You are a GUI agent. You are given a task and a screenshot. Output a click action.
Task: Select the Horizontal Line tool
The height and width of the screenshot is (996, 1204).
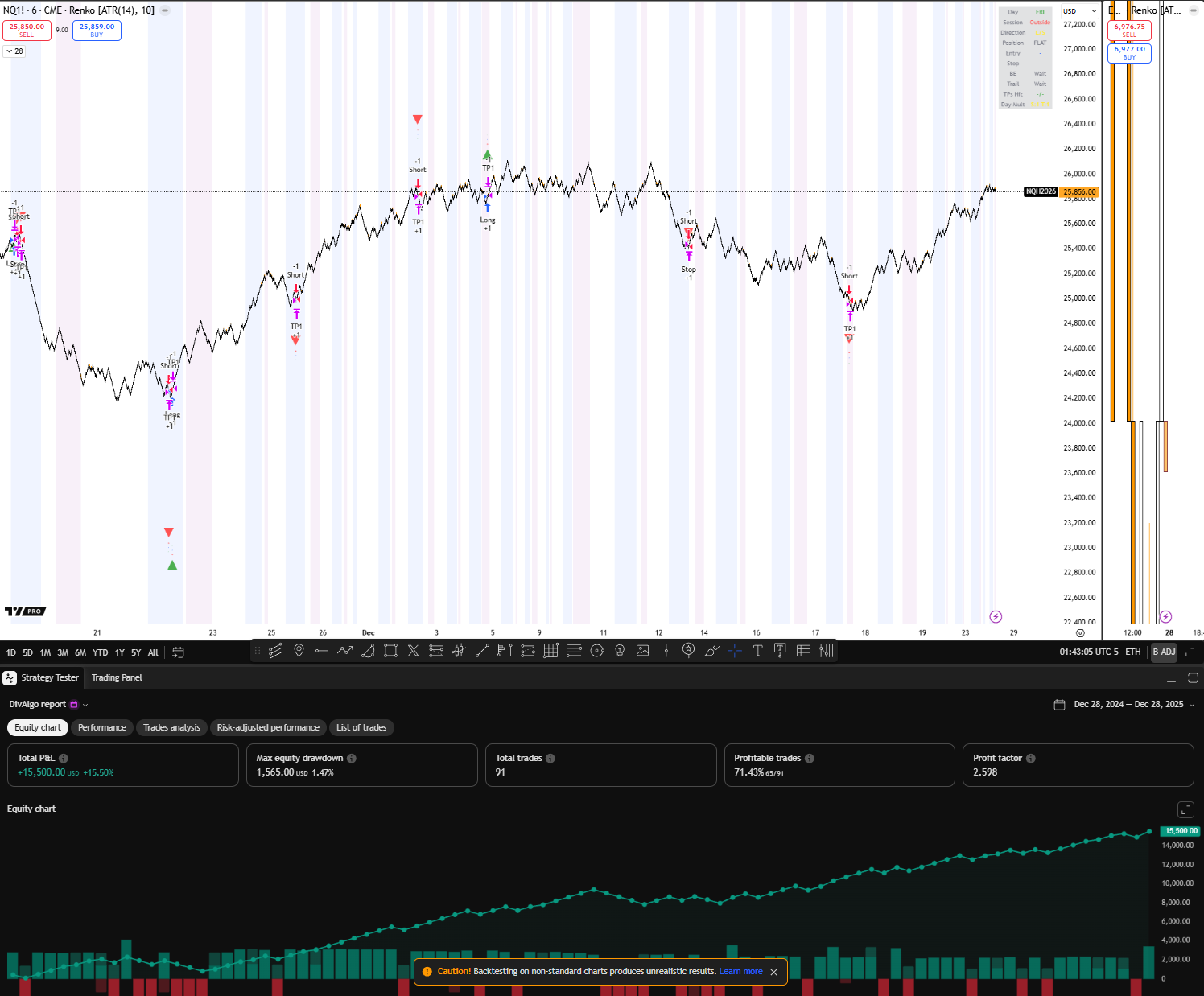click(x=322, y=651)
